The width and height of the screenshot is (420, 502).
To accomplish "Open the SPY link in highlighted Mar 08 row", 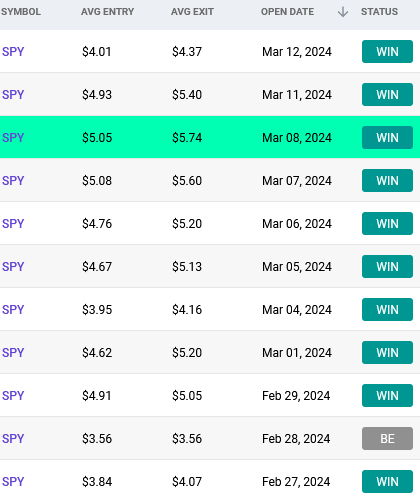I will [x=13, y=138].
